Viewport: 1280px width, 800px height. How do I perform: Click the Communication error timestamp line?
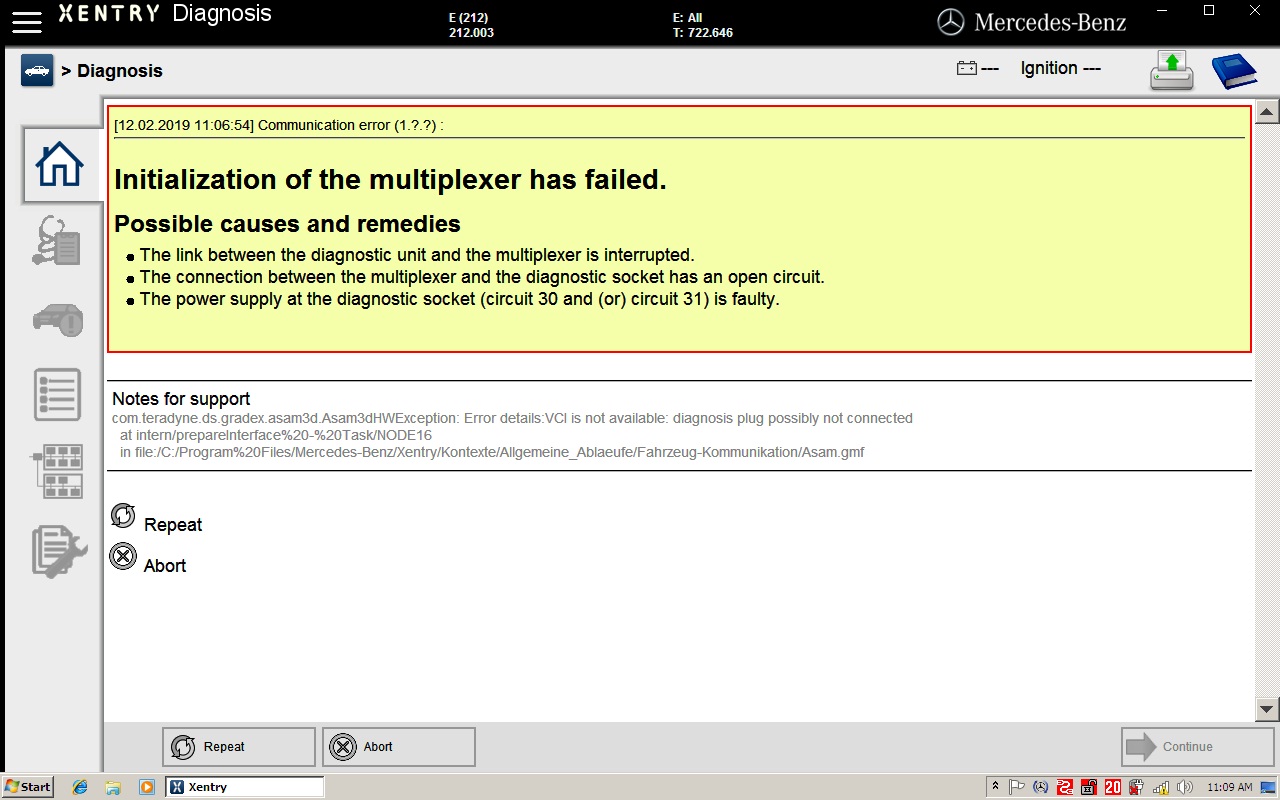pyautogui.click(x=279, y=125)
